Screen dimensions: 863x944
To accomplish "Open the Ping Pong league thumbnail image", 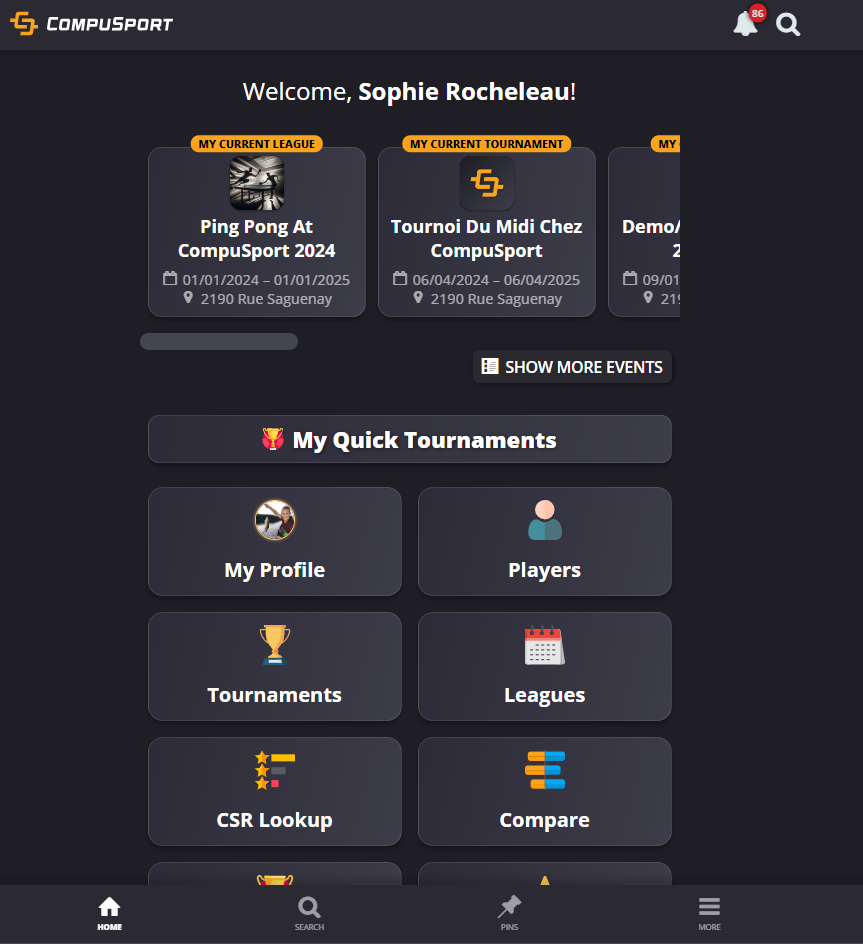I will click(257, 183).
